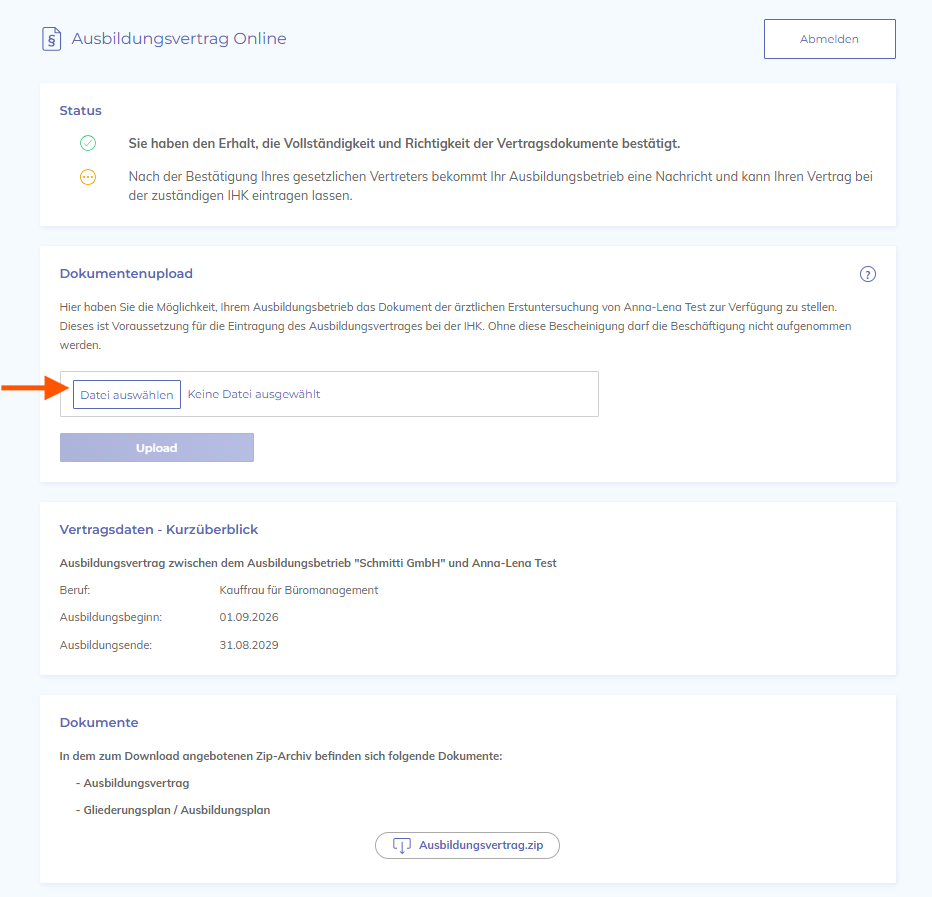Click the orange pending status icon
Screen dimensions: 932x897
pos(88,177)
